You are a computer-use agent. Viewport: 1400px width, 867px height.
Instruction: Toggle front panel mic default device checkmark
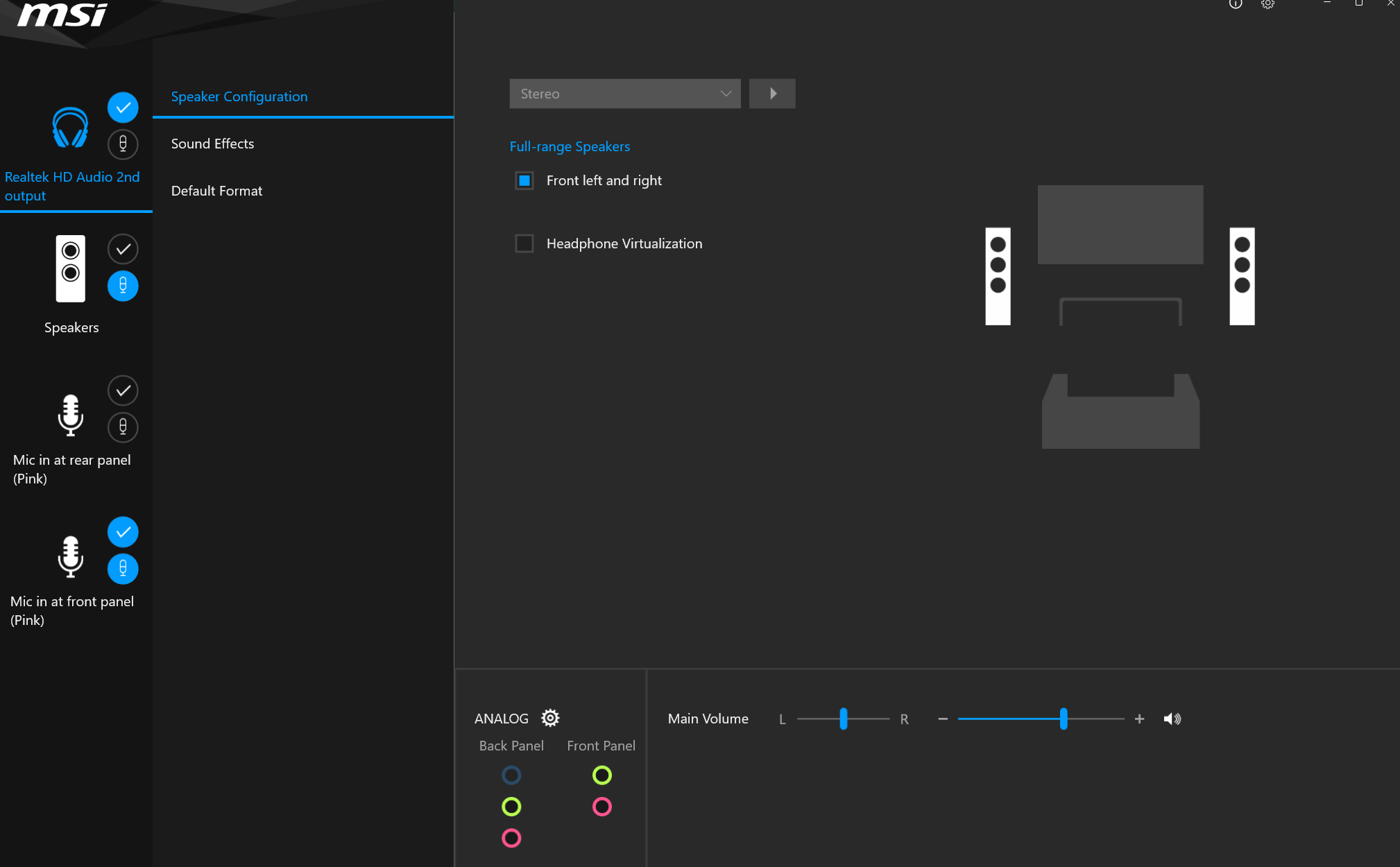coord(123,532)
